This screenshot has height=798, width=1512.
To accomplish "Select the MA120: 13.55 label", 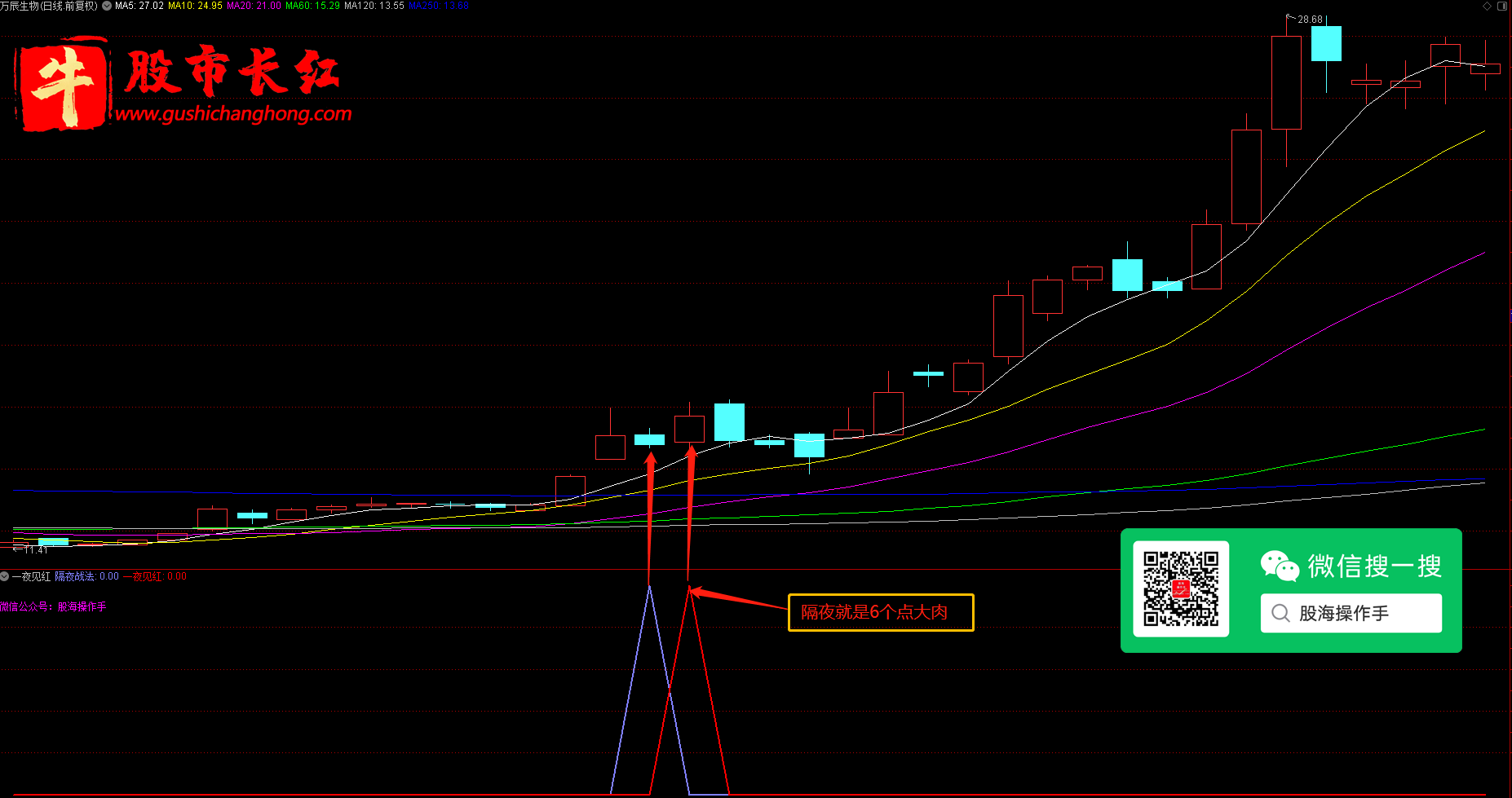I will [374, 6].
